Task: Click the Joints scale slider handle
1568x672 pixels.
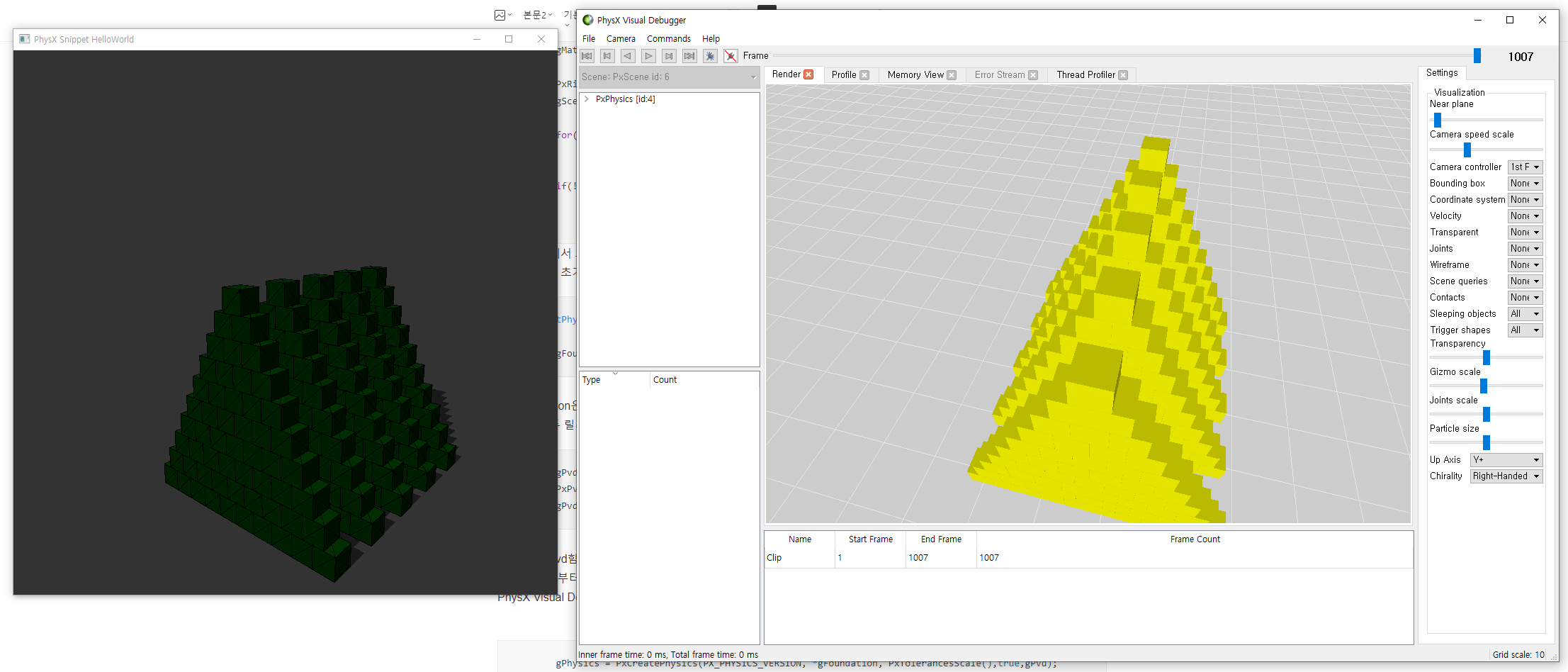Action: (1487, 415)
